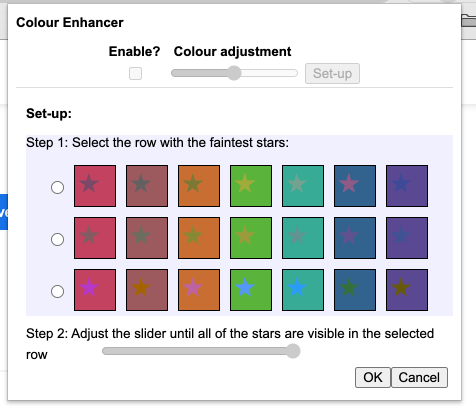
Task: Click the pink star on dark blue swatch
Action: (x=349, y=184)
